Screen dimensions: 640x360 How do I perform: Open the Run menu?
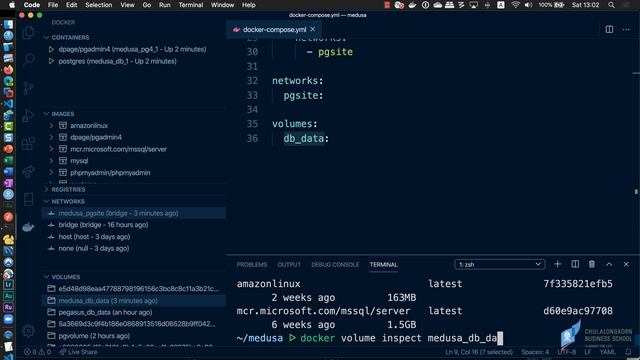point(164,5)
